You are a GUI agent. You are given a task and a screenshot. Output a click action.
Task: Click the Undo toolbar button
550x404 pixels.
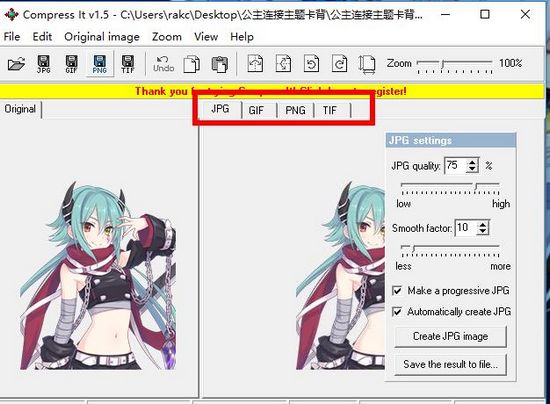(x=163, y=64)
